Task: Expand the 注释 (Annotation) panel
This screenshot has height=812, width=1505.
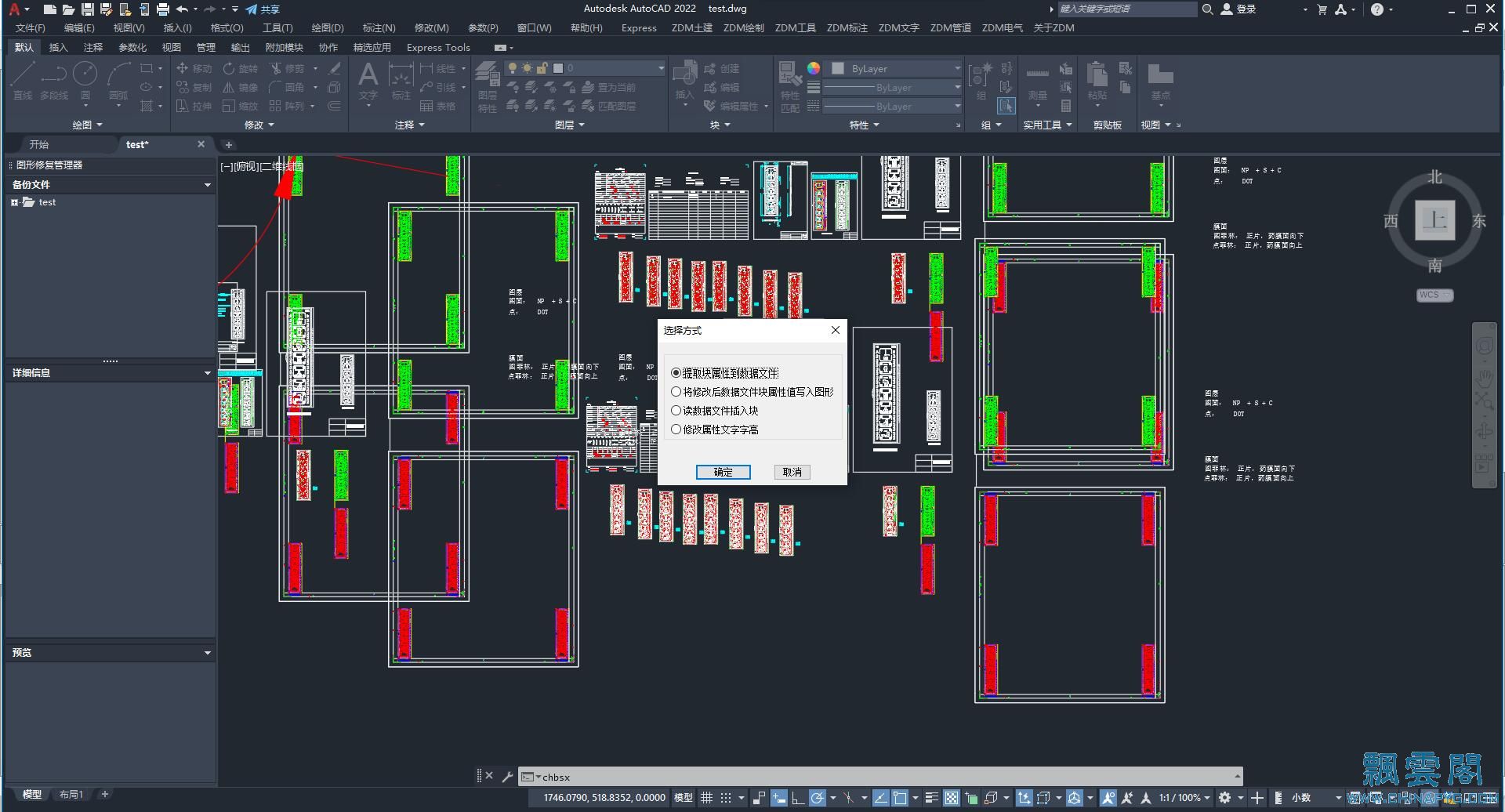Action: 409,125
